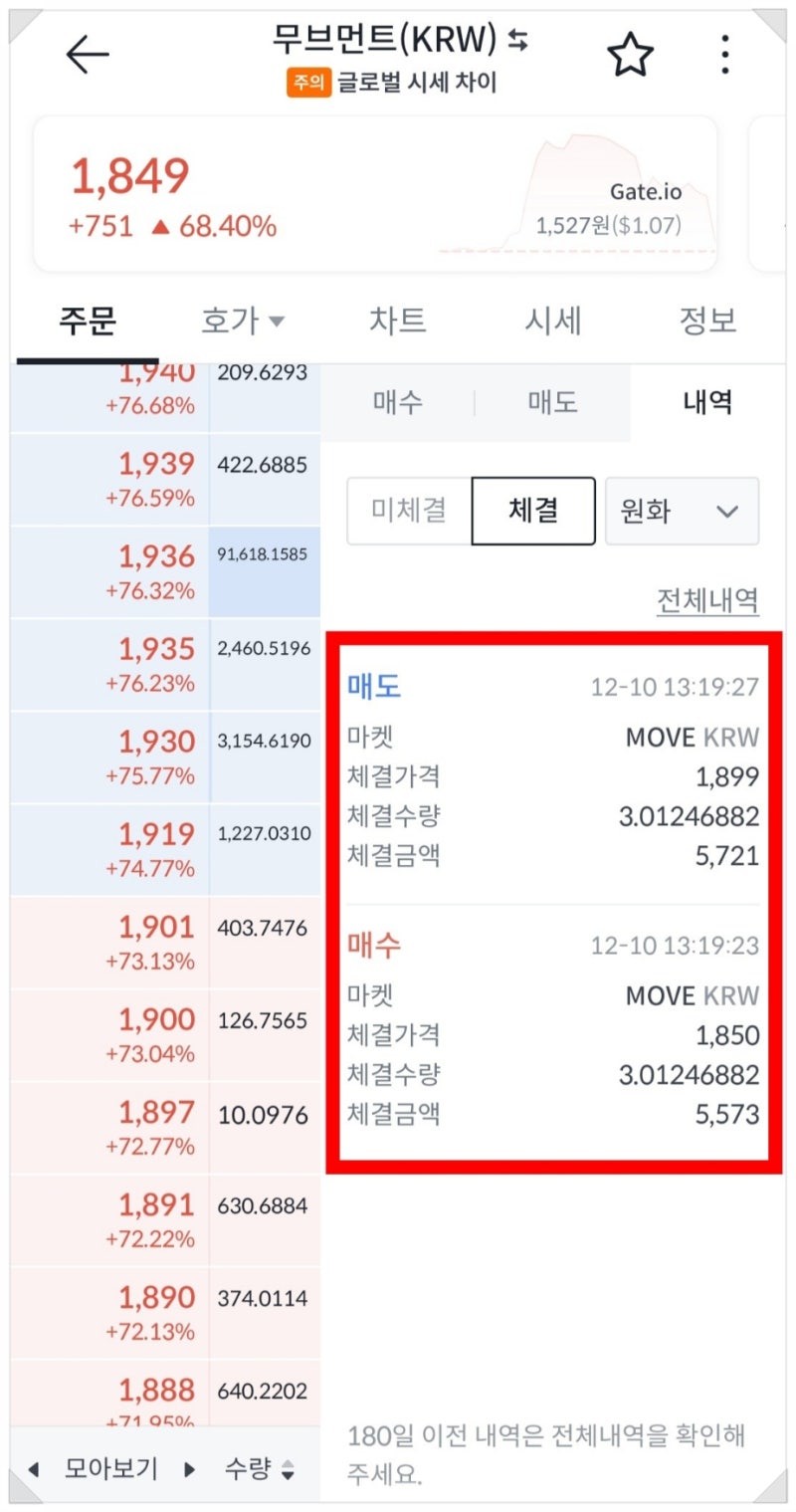Tap the back arrow to exit
Image resolution: width=796 pixels, height=1512 pixels.
88,55
